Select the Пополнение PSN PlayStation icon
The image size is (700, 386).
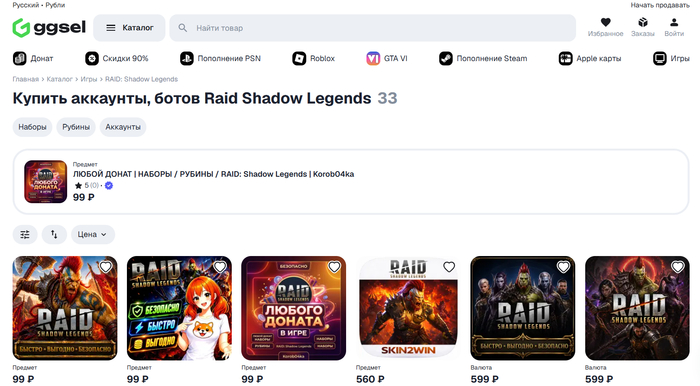[x=187, y=58]
